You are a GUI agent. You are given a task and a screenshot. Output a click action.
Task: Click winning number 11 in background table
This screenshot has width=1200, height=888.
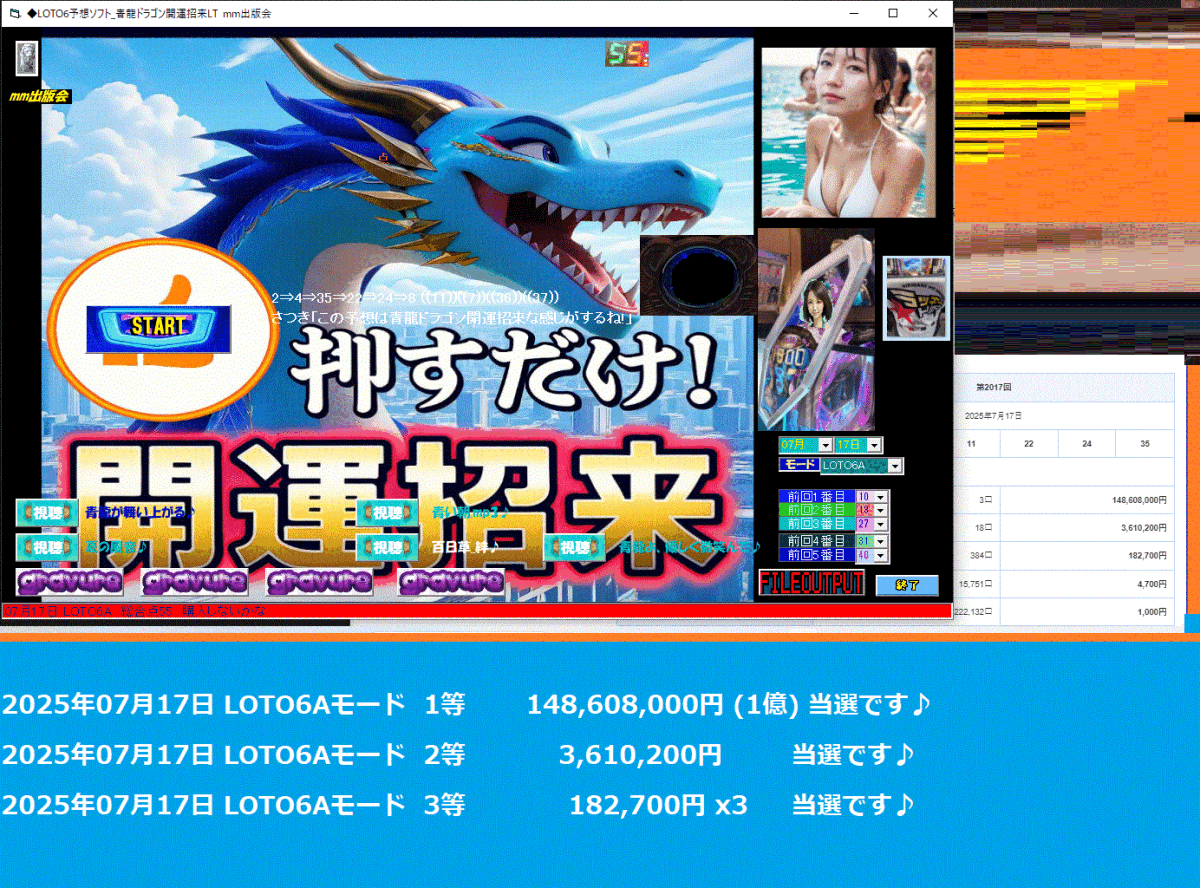tap(971, 443)
